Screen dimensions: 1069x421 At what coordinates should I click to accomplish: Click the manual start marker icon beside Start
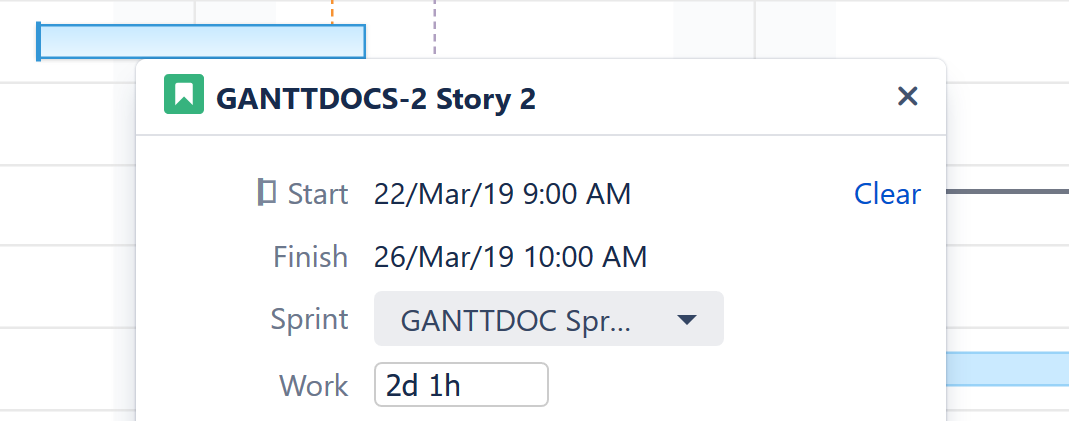tap(267, 192)
